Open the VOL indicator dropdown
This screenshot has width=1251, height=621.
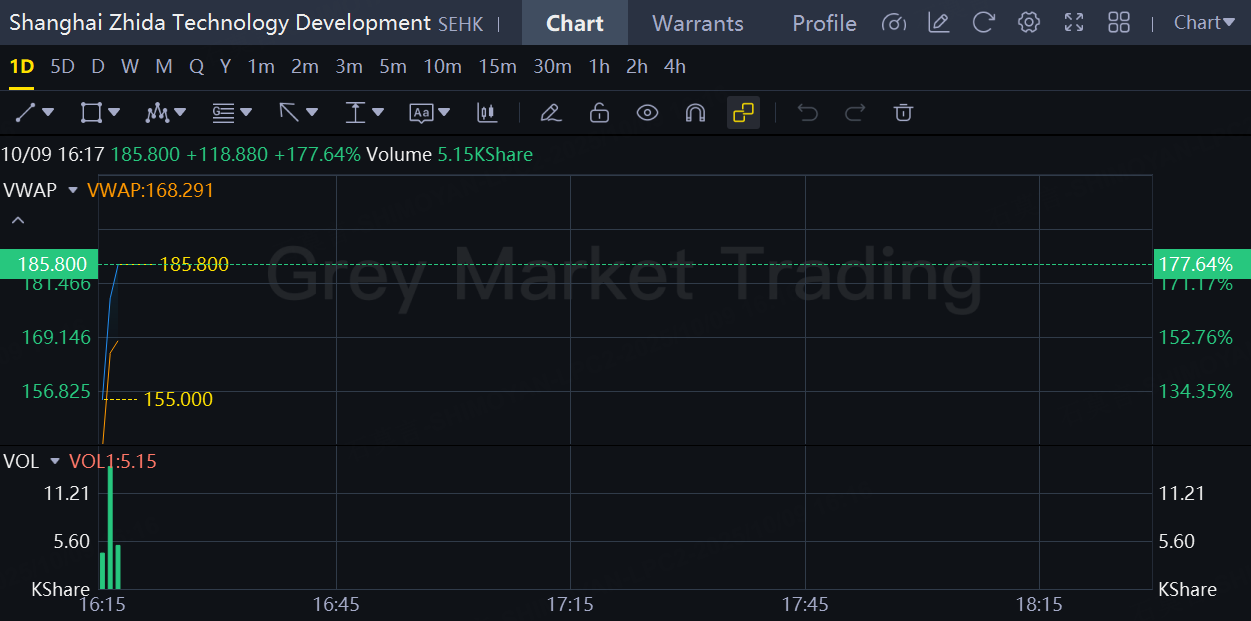point(55,461)
